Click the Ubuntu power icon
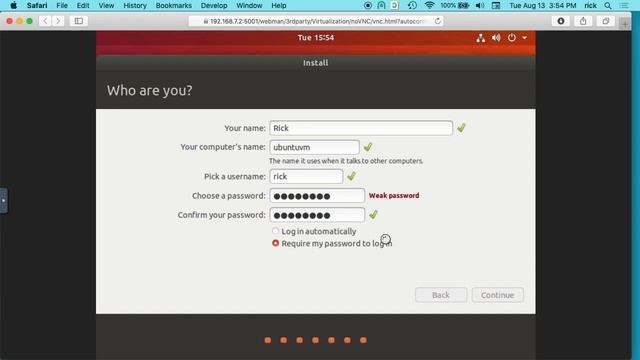Screen dimensions: 640x360 pos(511,38)
